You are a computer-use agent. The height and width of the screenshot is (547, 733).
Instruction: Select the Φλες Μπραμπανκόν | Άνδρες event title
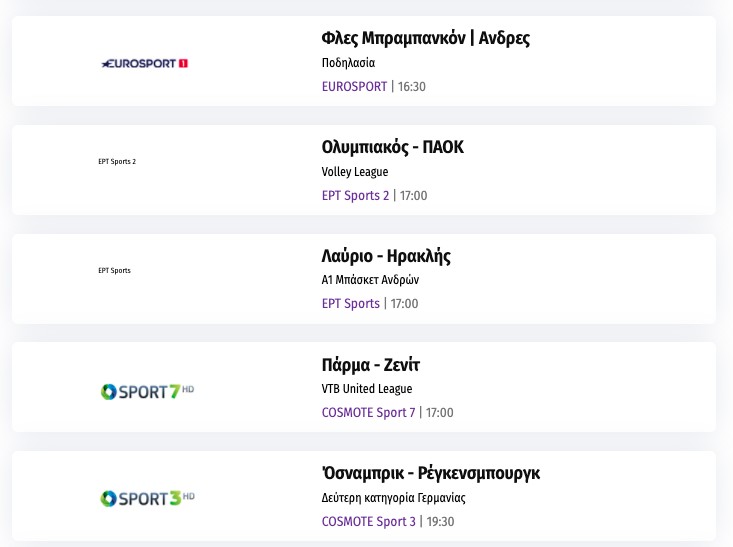[425, 39]
